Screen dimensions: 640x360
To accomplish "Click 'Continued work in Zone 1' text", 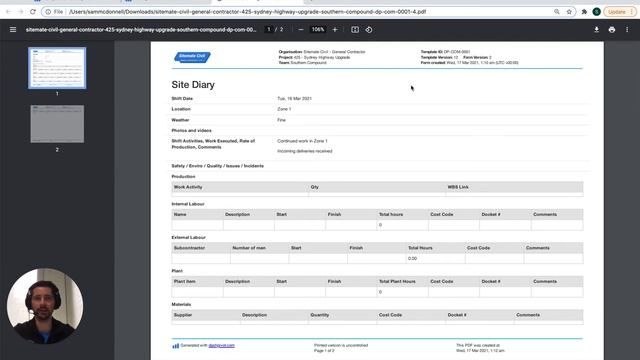I will coord(302,141).
